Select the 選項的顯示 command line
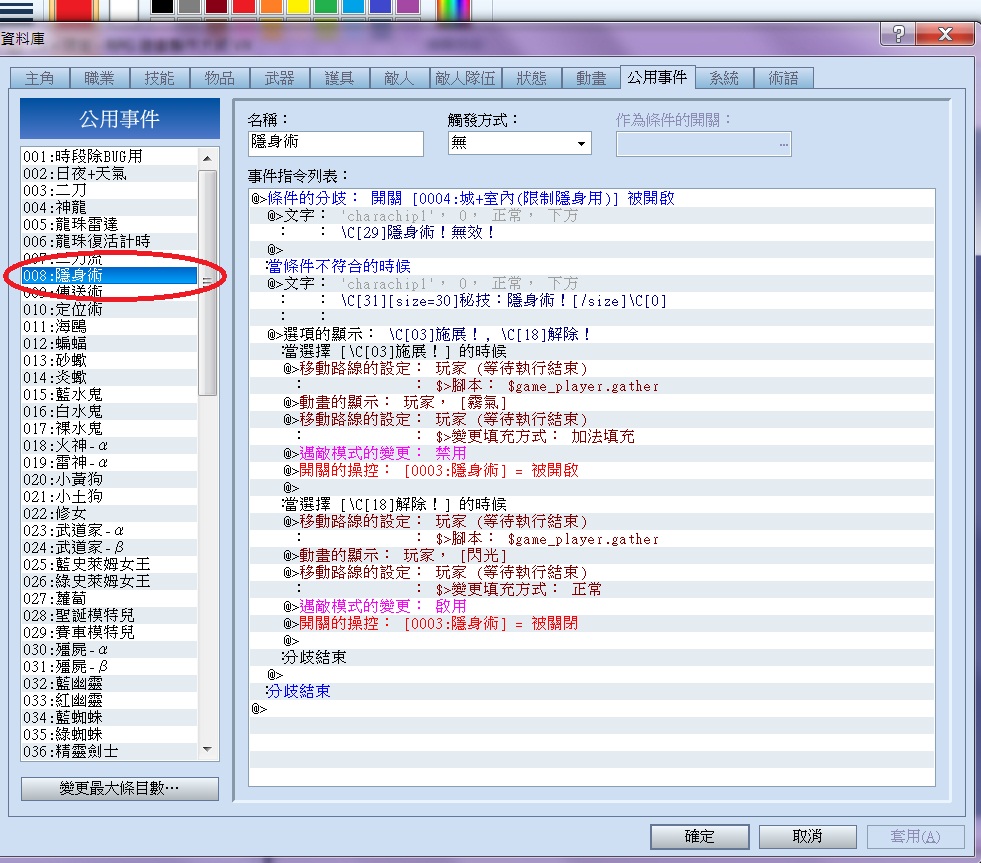 [592, 334]
